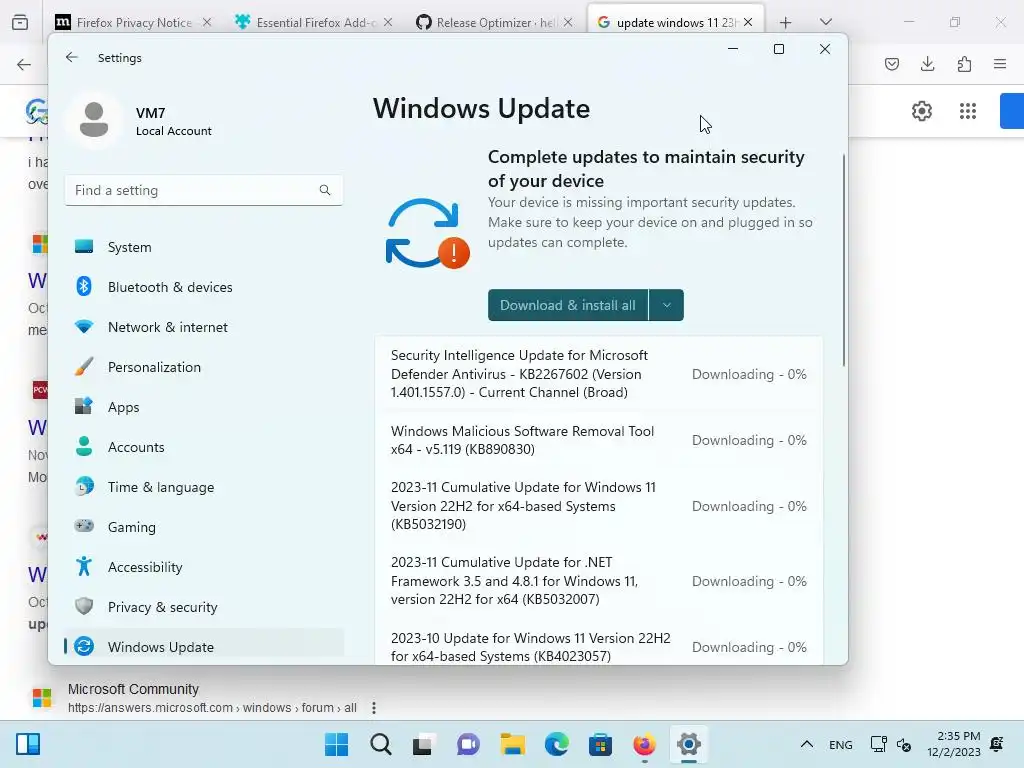Open Windows Start menu

[336, 744]
